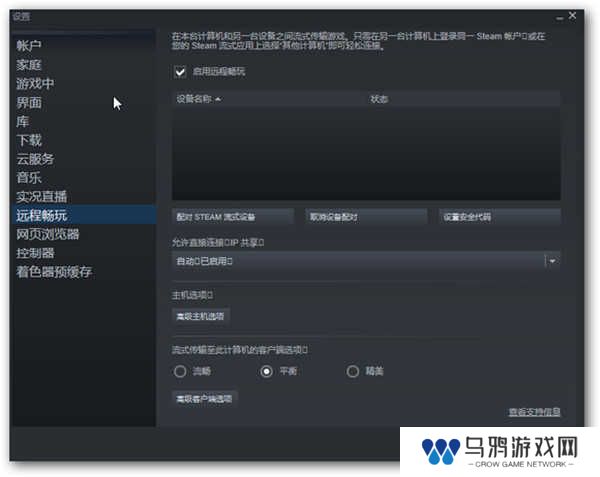
Task: Select the 流畅 radio option
Action: pos(180,371)
